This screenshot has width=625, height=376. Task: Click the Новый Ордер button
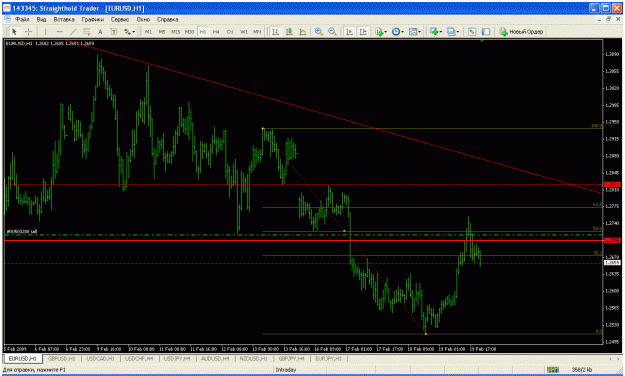pos(521,32)
